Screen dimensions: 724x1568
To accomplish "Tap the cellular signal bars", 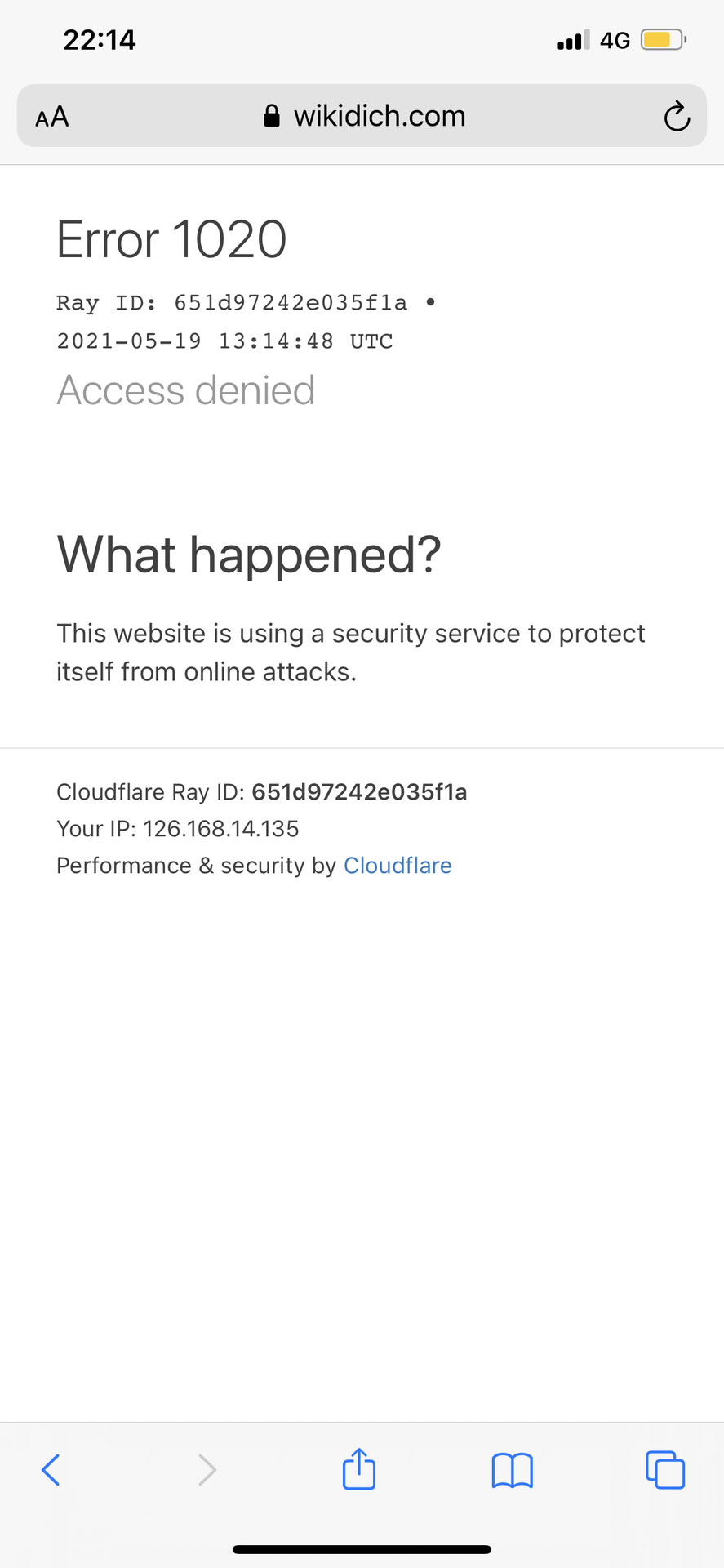I will coord(573,40).
